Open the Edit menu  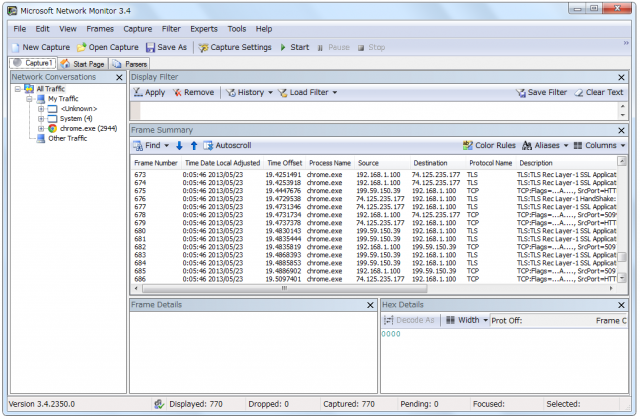coord(42,29)
